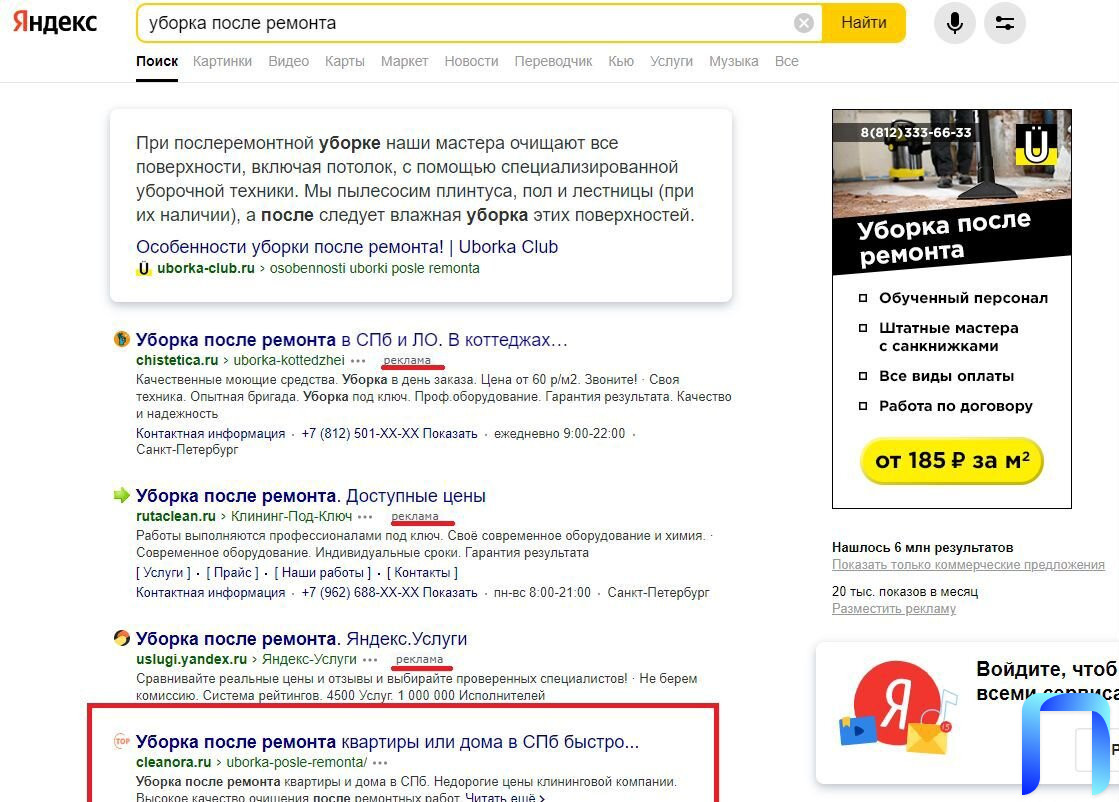The image size is (1119, 802).
Task: Click the uslugi.yandex.ru favicon
Action: (122, 638)
